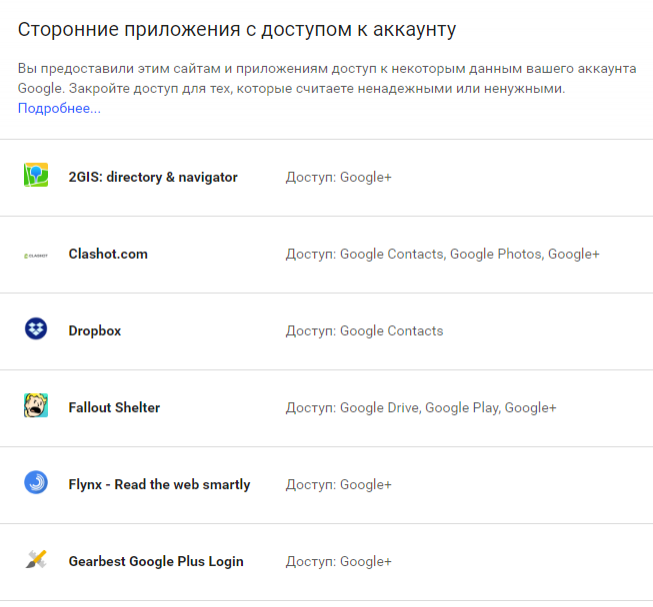Viewport: 653px width, 607px height.
Task: Click Gearbest access text Доступ: Google+
Action: click(338, 561)
